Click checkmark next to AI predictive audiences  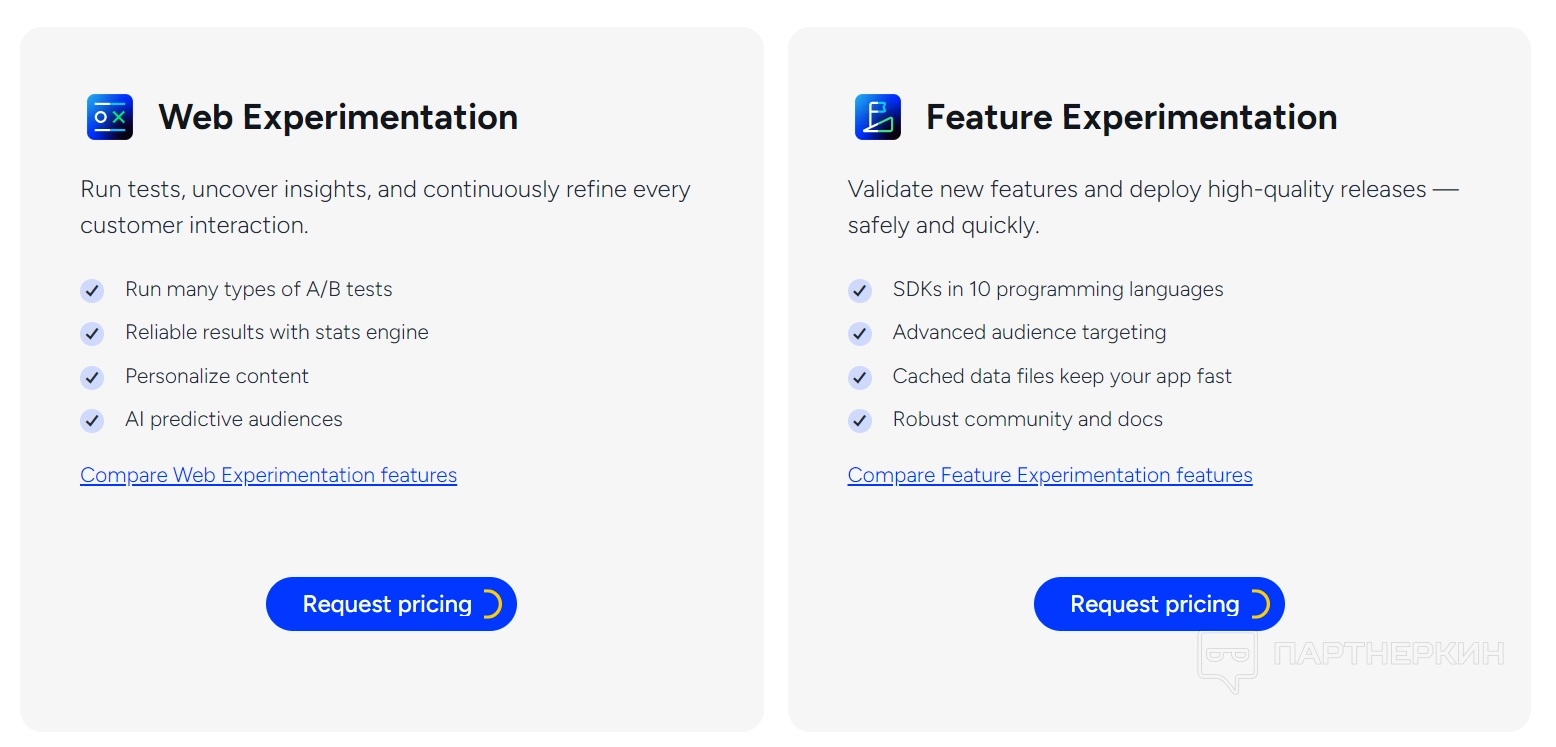[x=92, y=421]
